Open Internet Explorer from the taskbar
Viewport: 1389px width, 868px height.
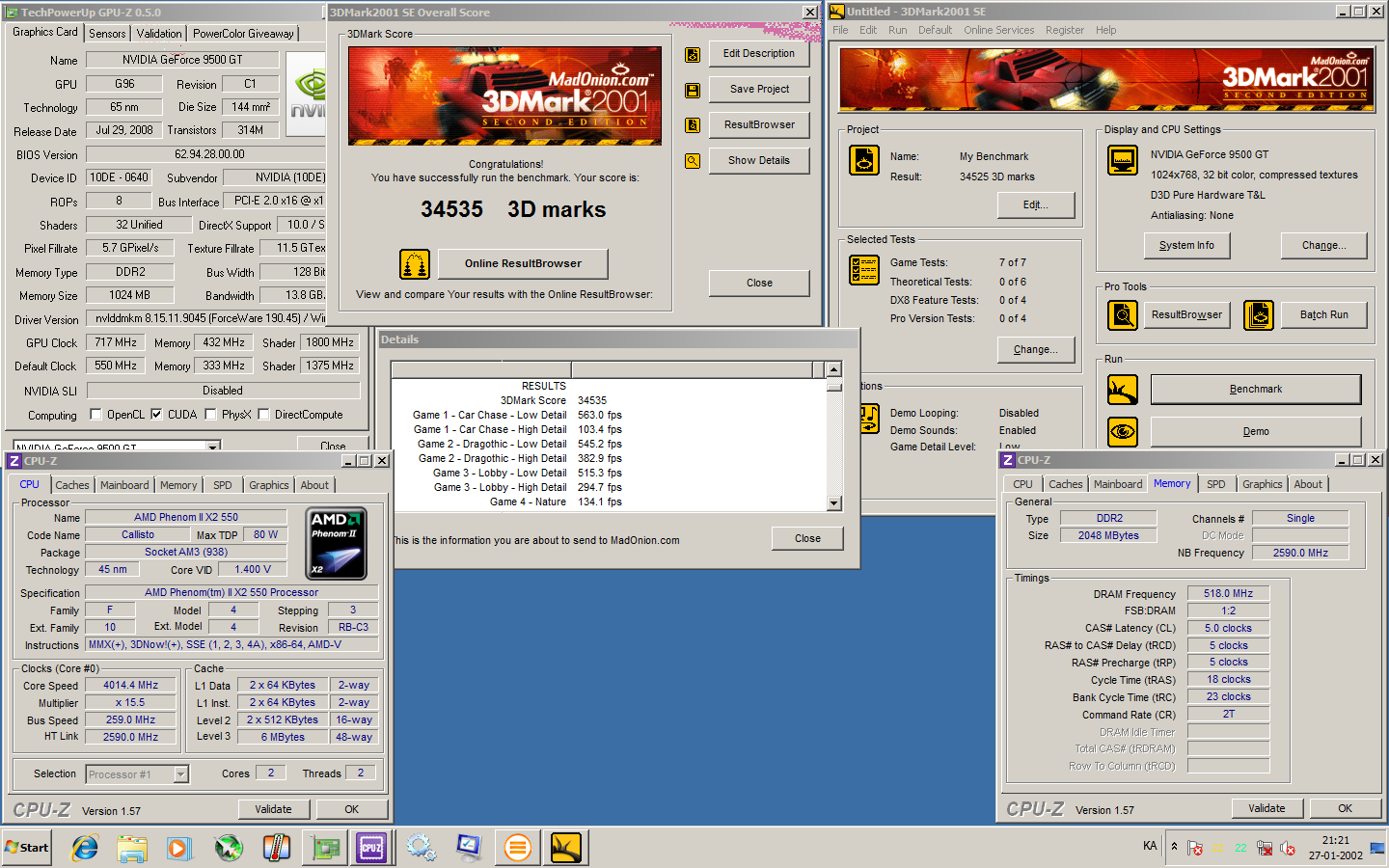pyautogui.click(x=85, y=848)
